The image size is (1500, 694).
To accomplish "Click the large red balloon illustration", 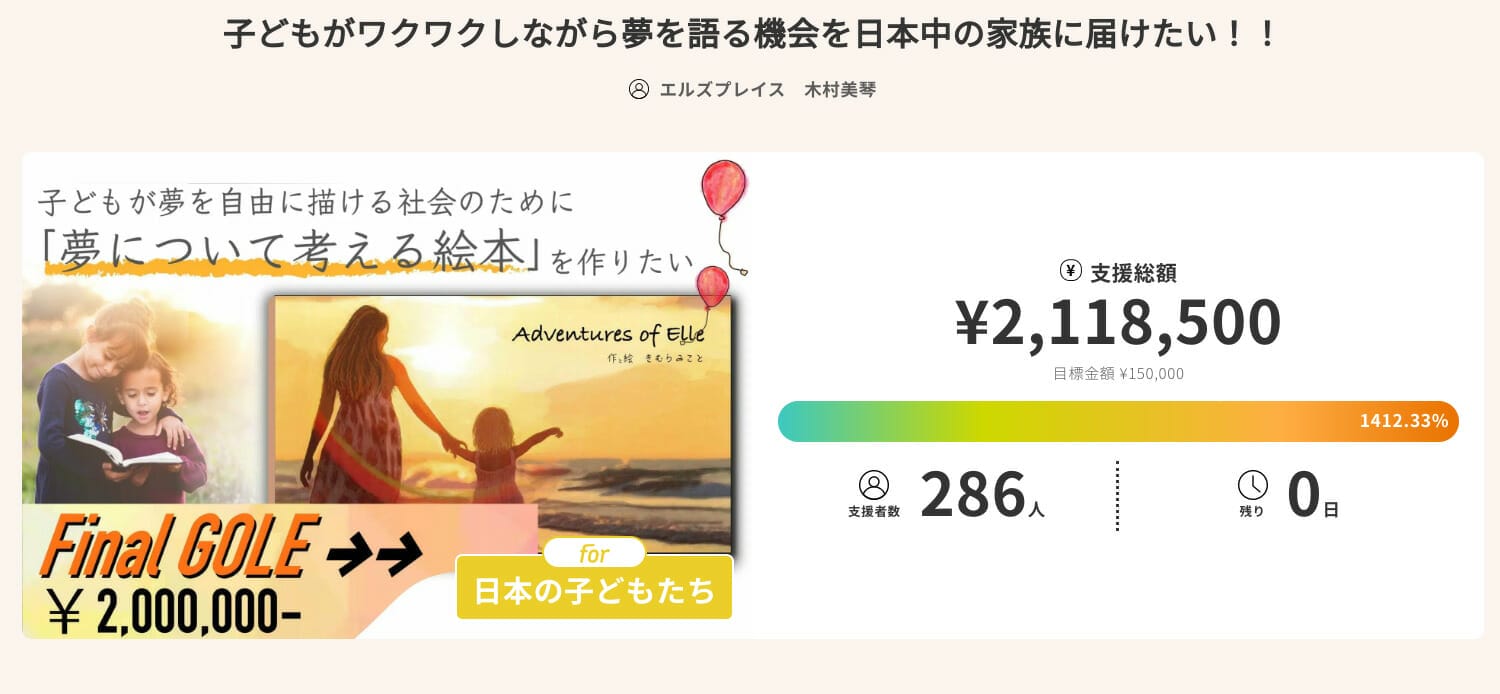I will point(724,189).
